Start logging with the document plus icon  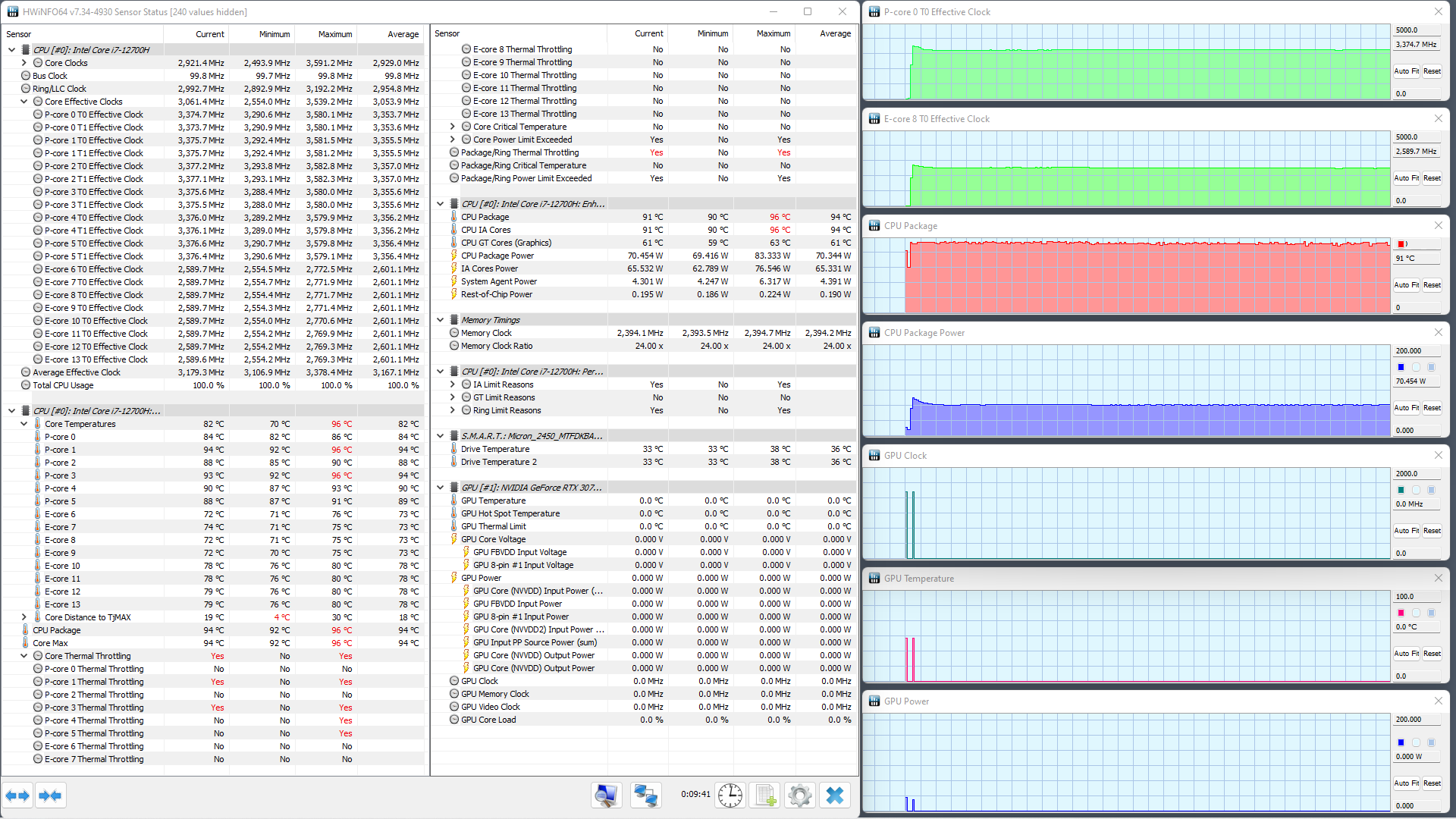click(764, 795)
